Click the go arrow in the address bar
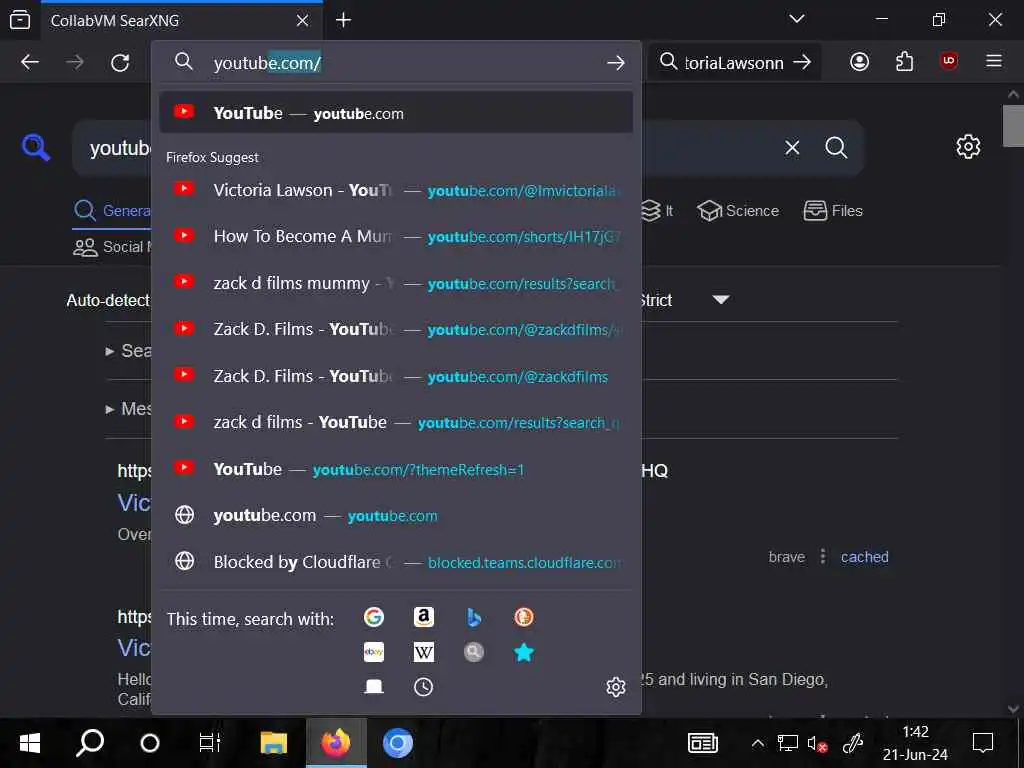The height and width of the screenshot is (768, 1024). point(615,63)
